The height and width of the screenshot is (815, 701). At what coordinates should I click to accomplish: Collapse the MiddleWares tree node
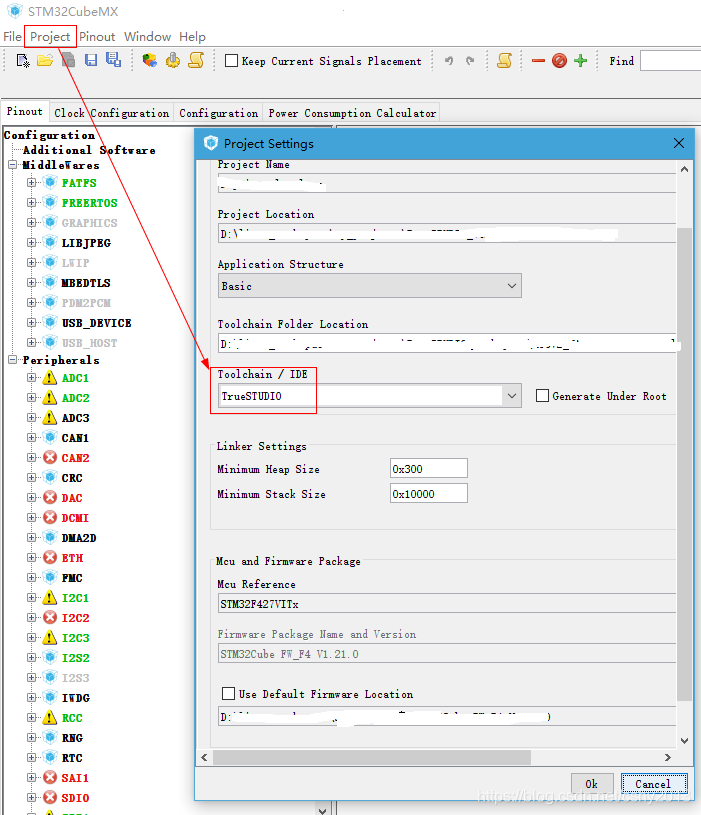click(12, 165)
